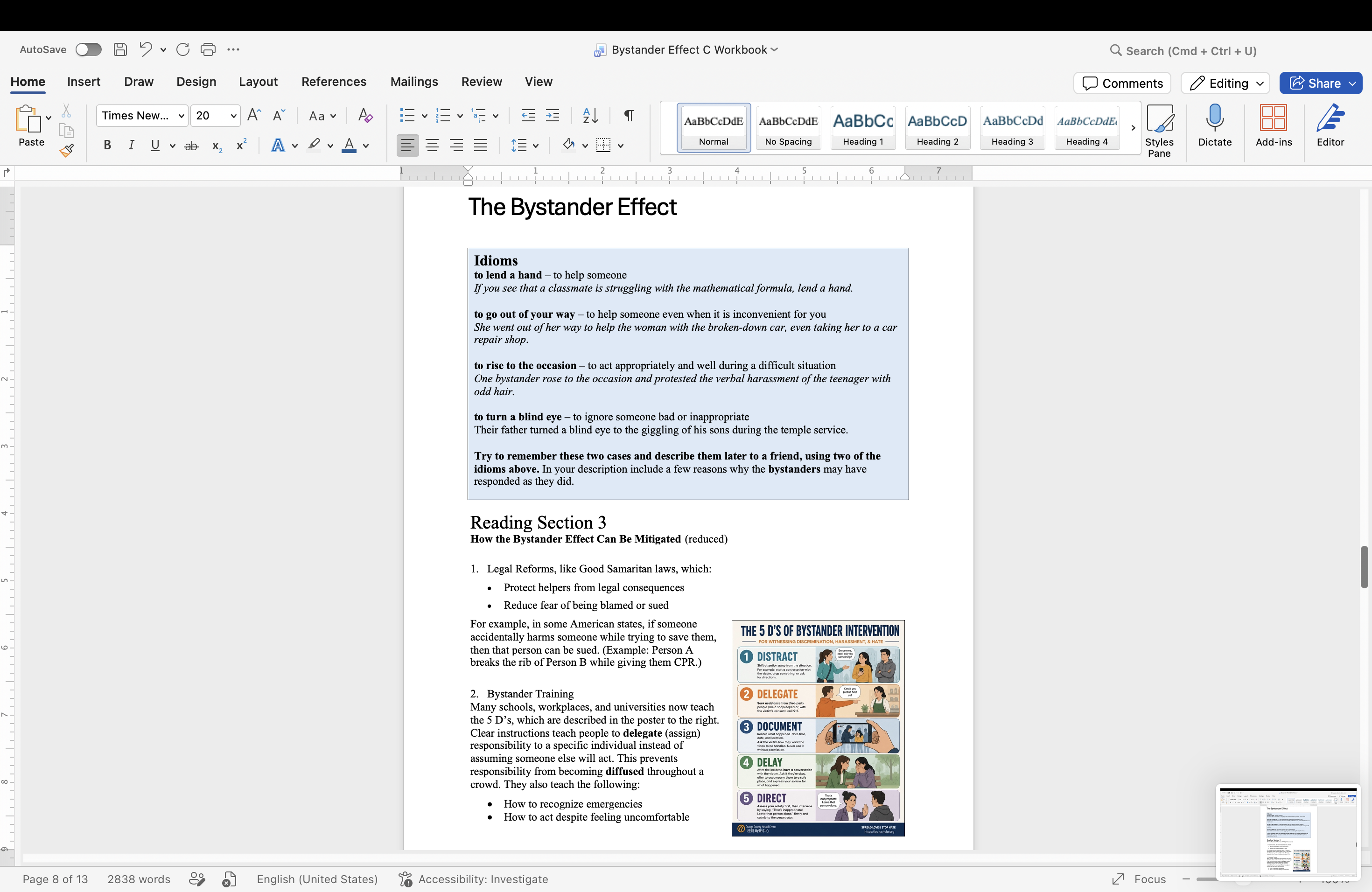This screenshot has width=1372, height=892.
Task: Click the document check icon in status bar
Action: click(230, 879)
